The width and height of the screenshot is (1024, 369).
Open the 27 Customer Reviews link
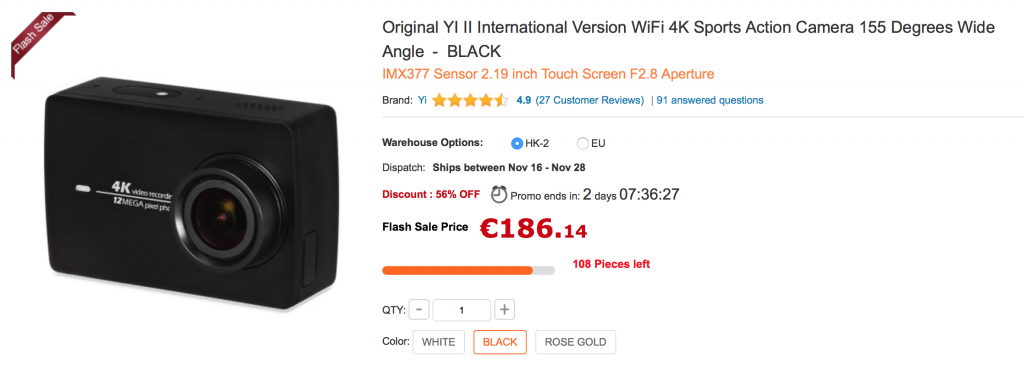coord(590,101)
